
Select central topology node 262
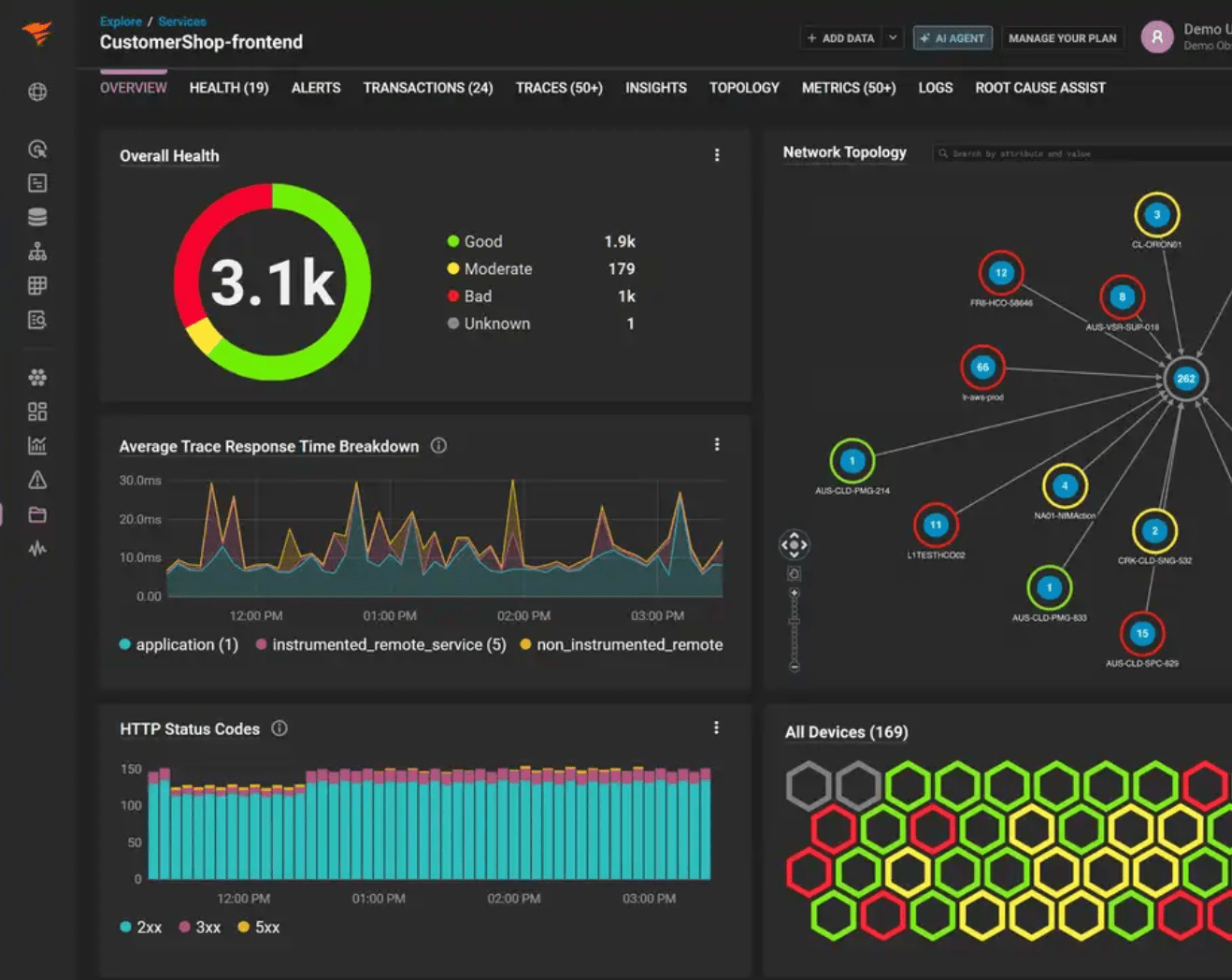[x=1185, y=379]
